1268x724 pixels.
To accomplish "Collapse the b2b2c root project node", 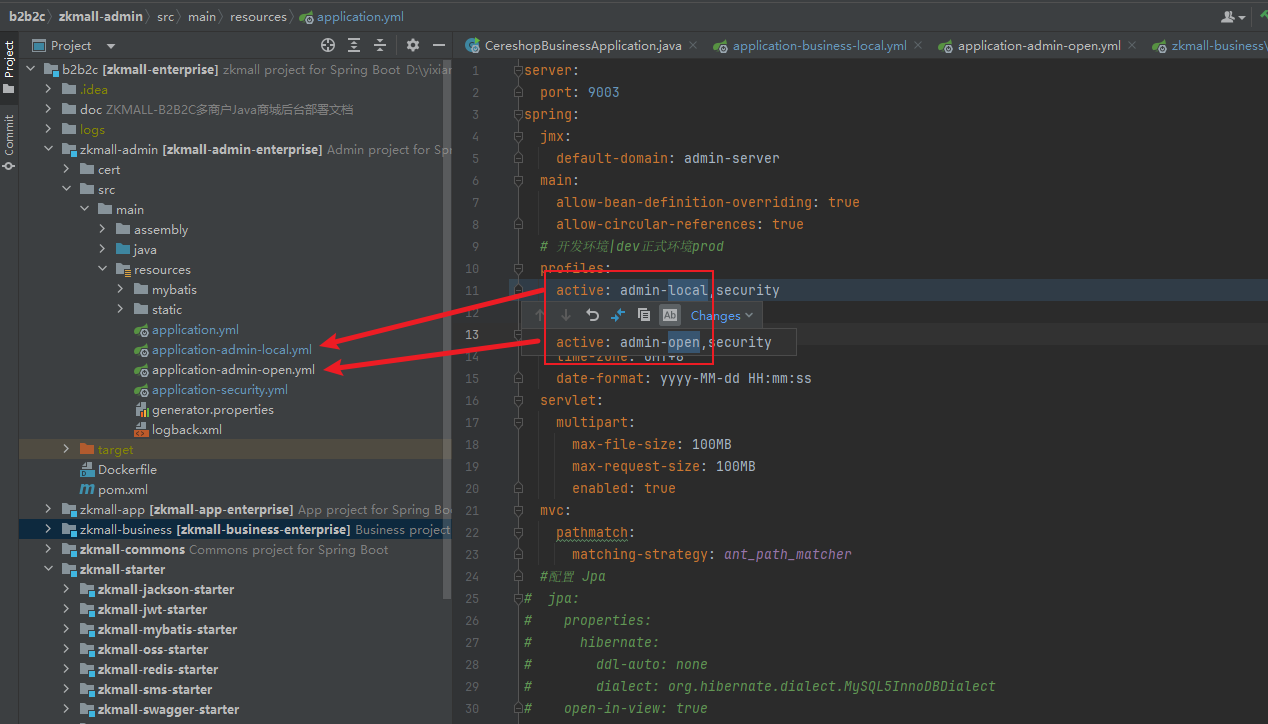I will point(31,69).
